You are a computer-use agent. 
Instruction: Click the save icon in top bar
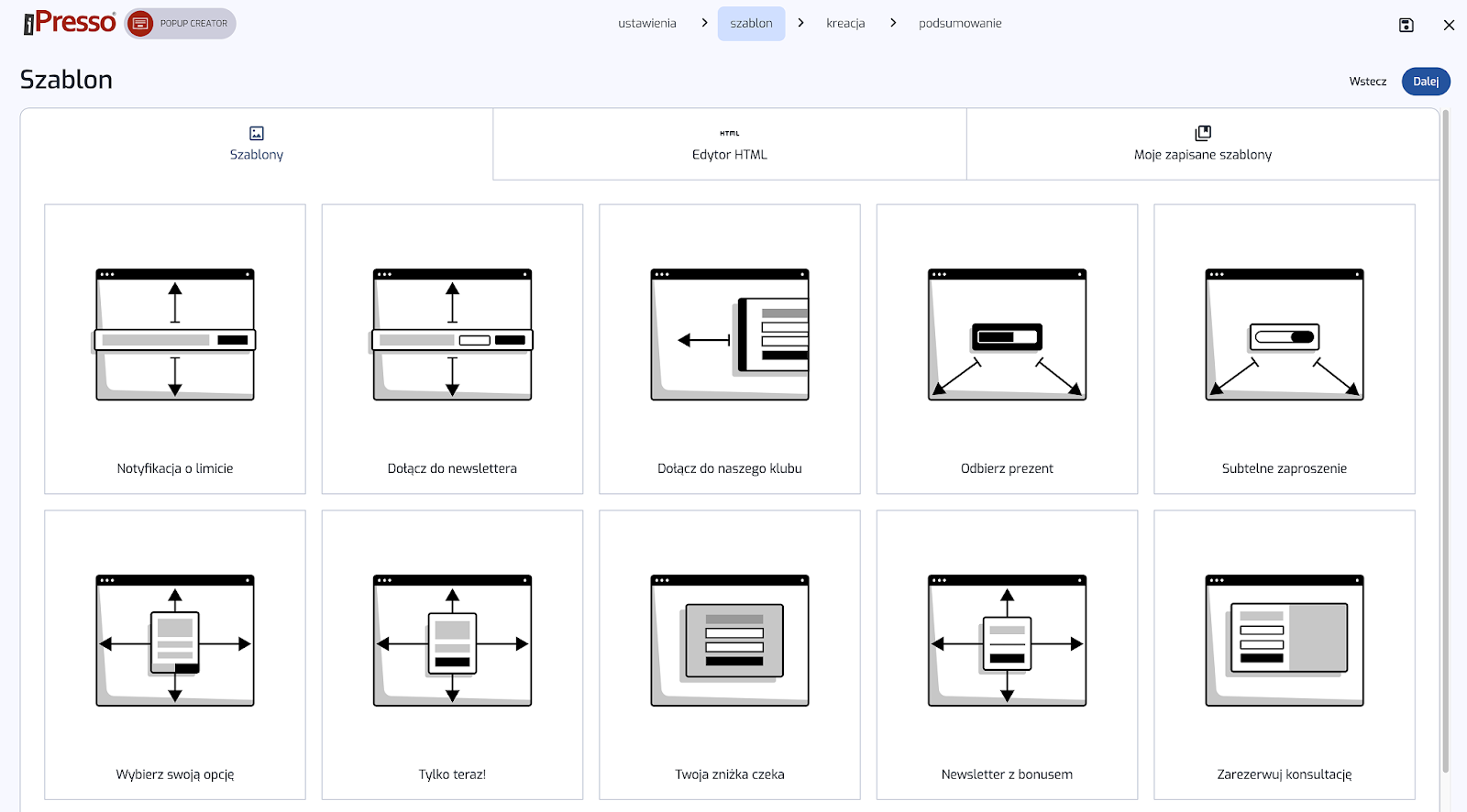(x=1406, y=25)
